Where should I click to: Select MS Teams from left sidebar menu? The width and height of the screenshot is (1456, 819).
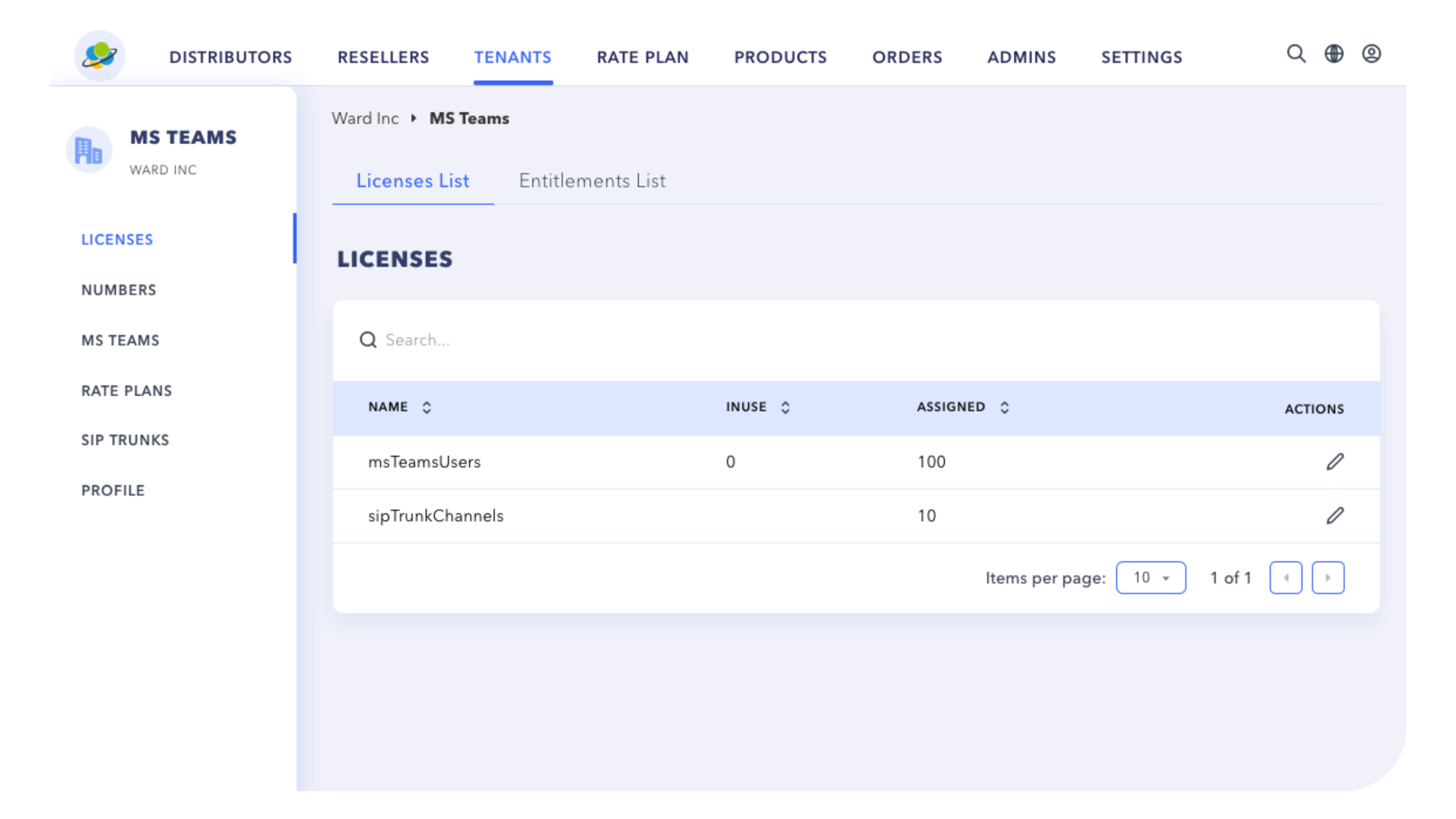pos(120,339)
